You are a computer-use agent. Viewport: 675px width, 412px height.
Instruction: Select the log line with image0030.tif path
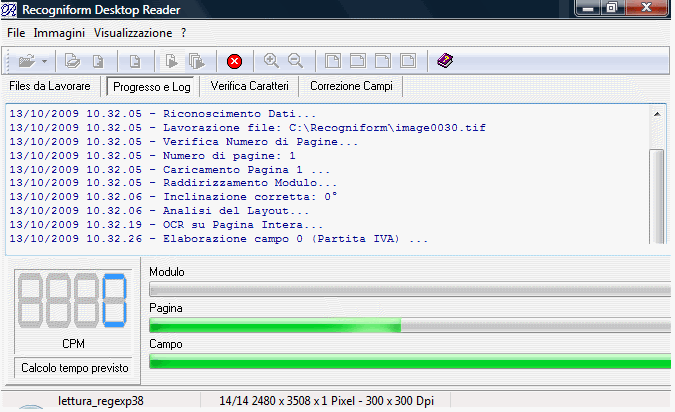[x=248, y=128]
